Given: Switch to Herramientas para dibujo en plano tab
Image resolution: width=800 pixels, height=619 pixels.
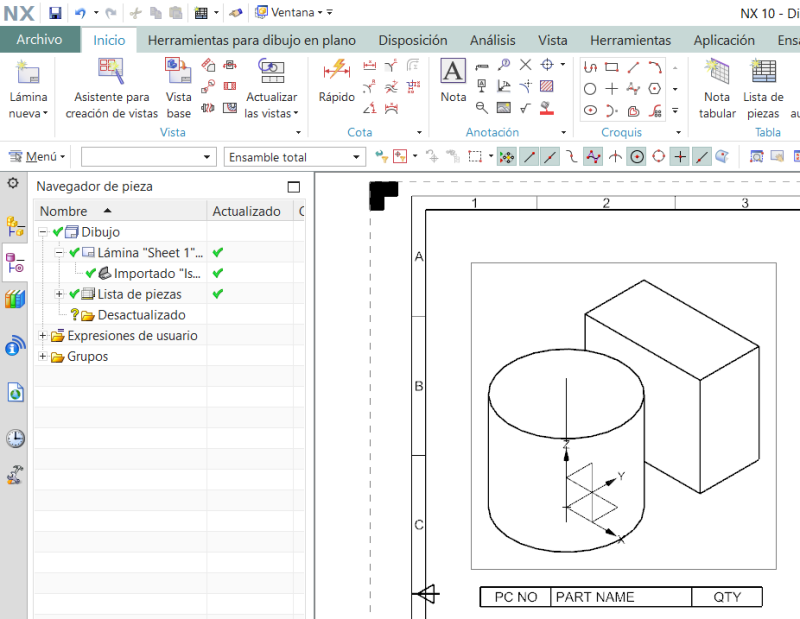Looking at the screenshot, I should (x=252, y=40).
